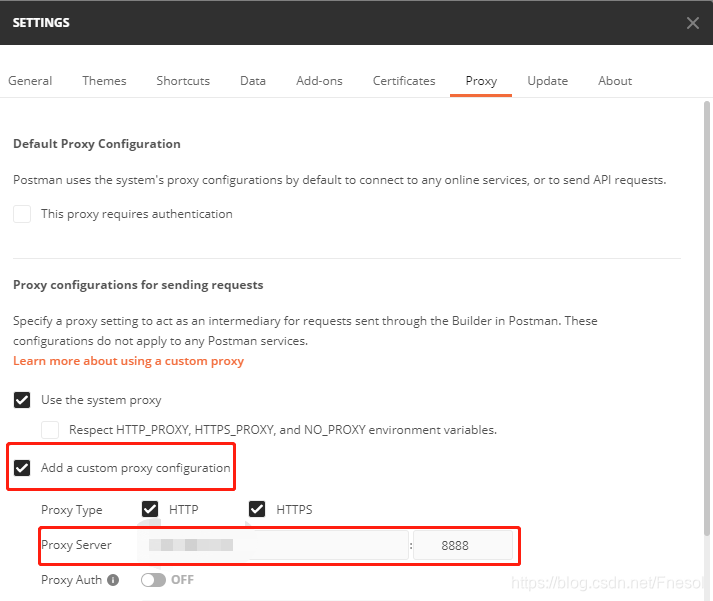The image size is (713, 601).
Task: Uncheck 'Add a custom proxy configuration'
Action: [x=22, y=468]
